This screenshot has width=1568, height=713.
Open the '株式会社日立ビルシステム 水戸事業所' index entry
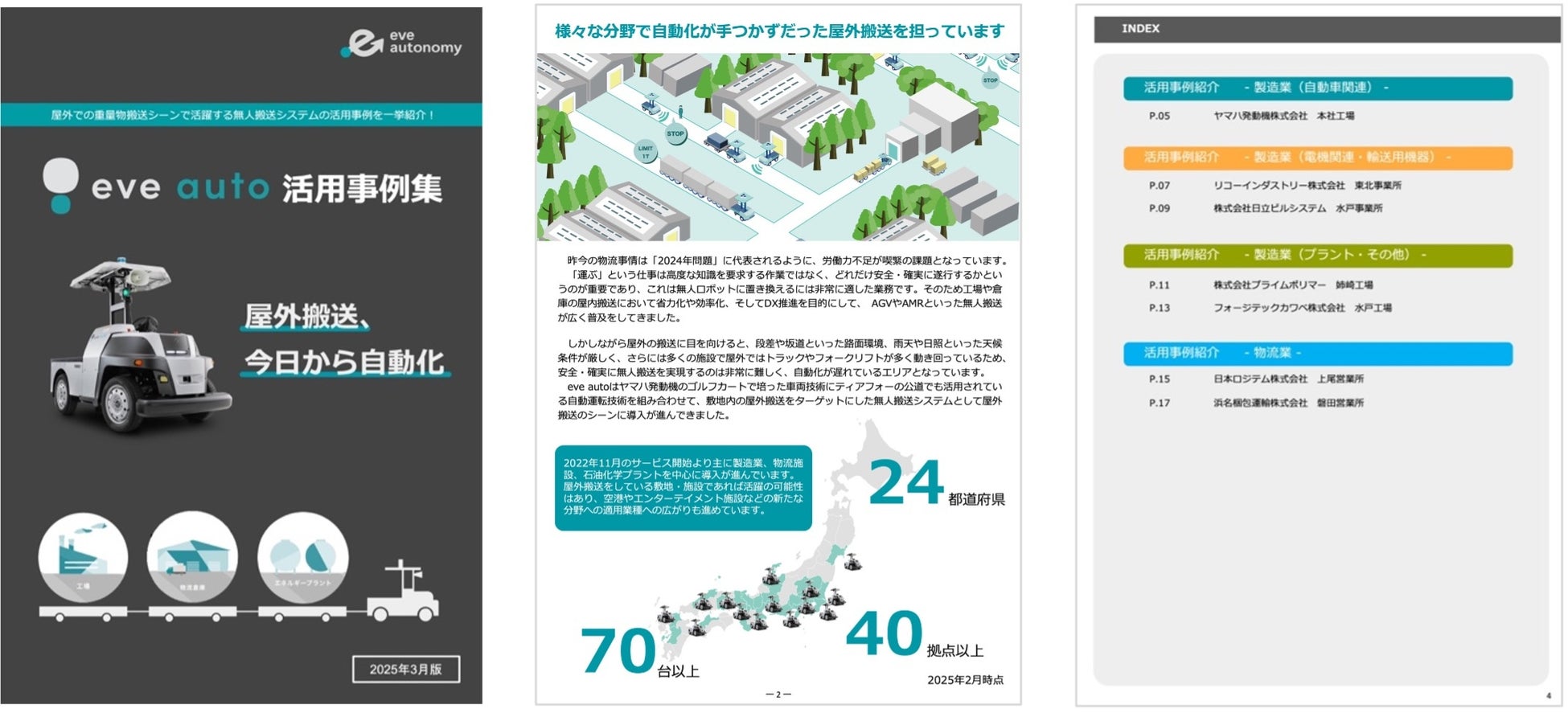[x=1299, y=208]
